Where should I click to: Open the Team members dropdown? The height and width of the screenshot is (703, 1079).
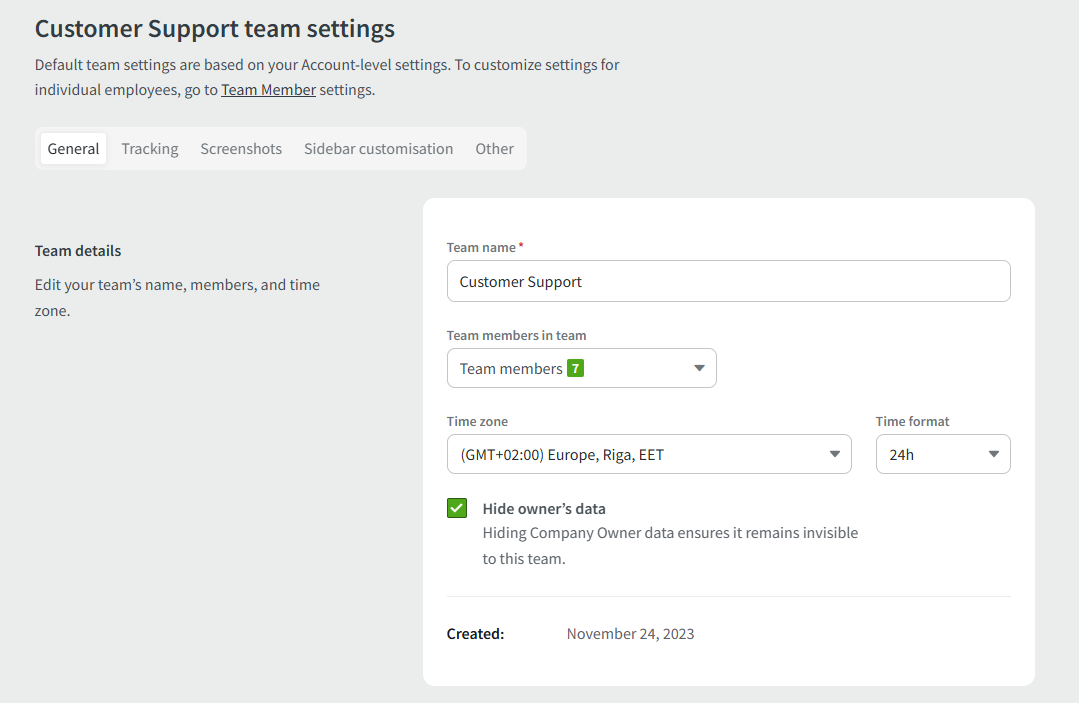581,368
